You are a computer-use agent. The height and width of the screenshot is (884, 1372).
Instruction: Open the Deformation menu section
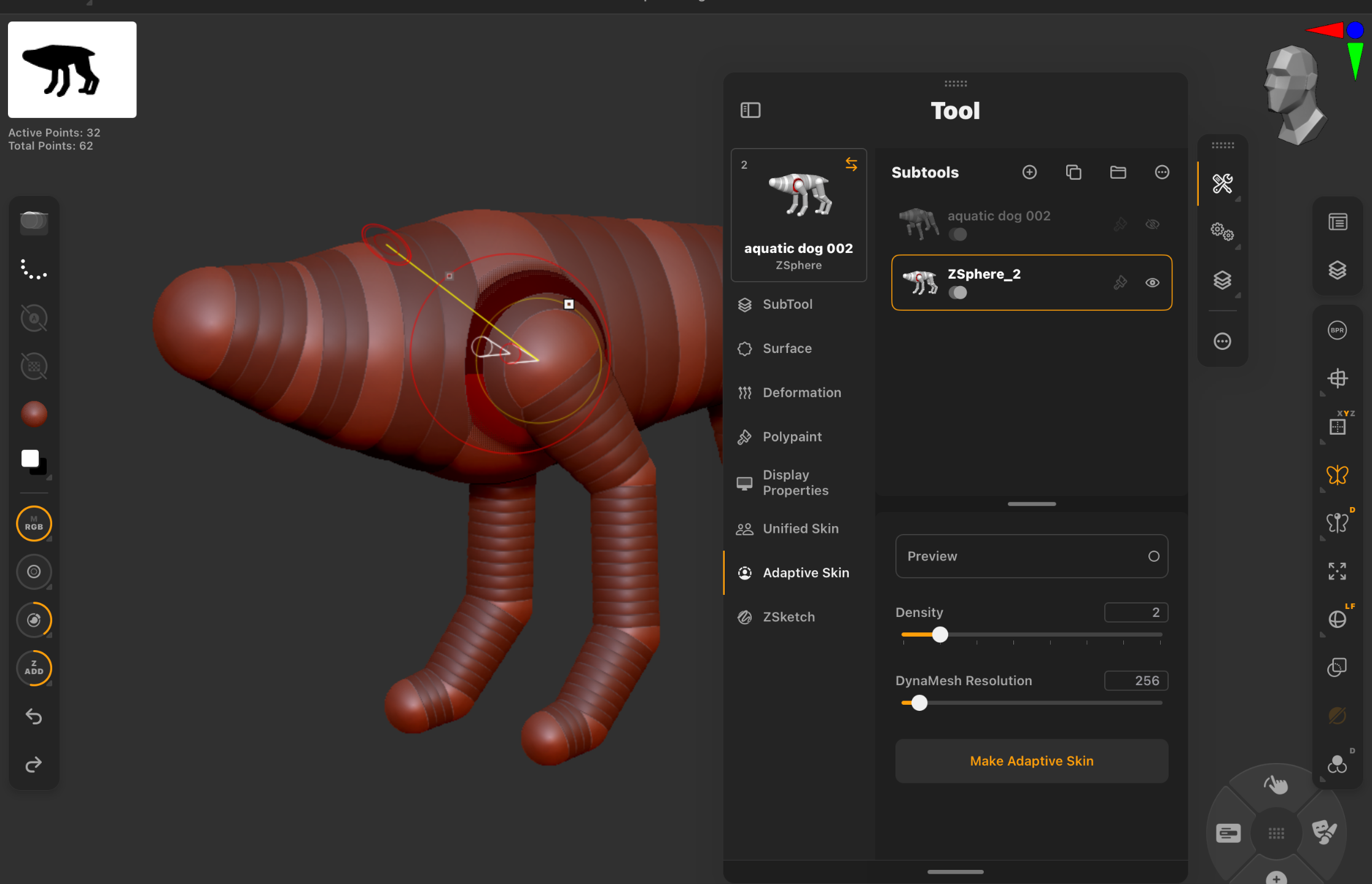[801, 393]
